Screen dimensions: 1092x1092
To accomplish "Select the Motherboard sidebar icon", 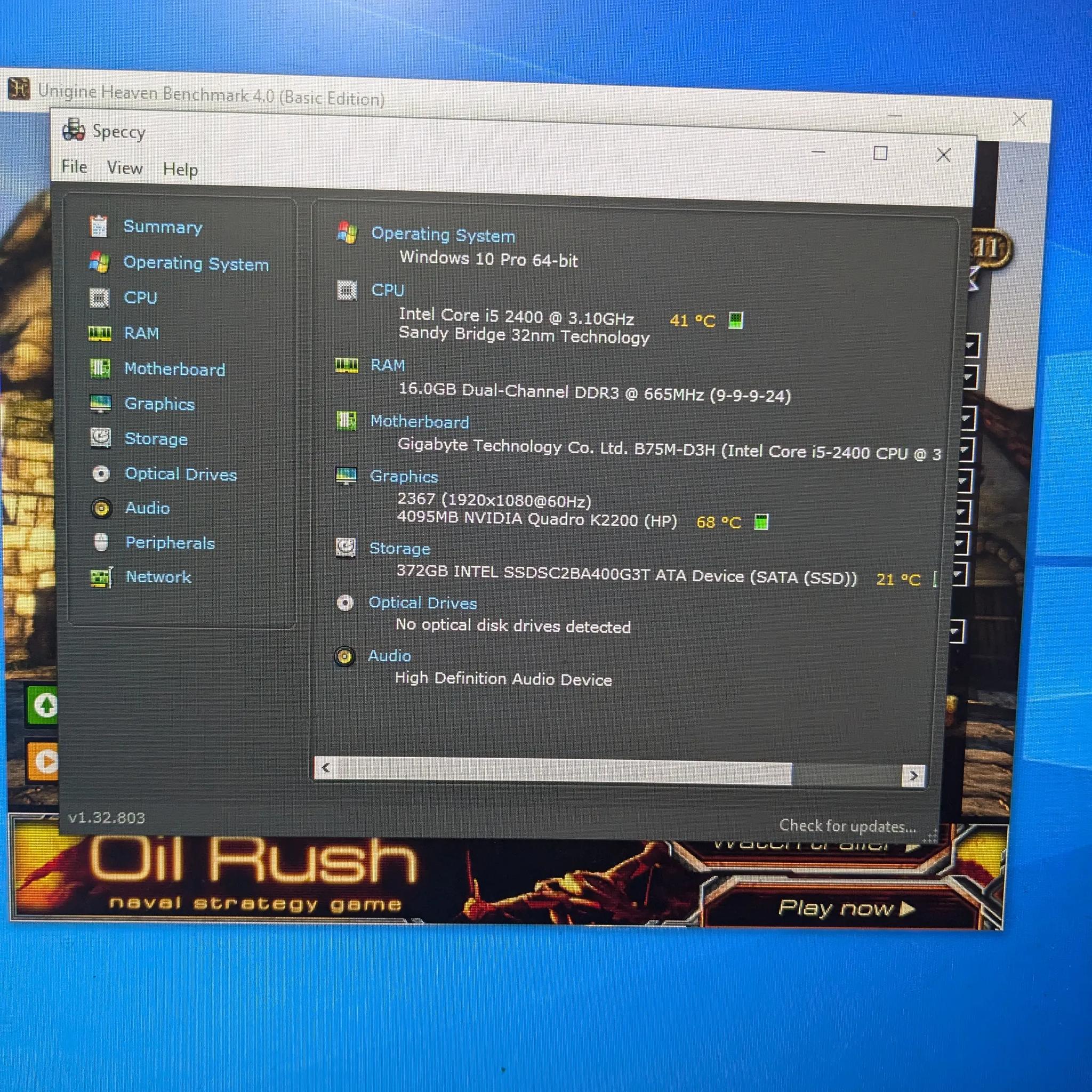I will [100, 368].
